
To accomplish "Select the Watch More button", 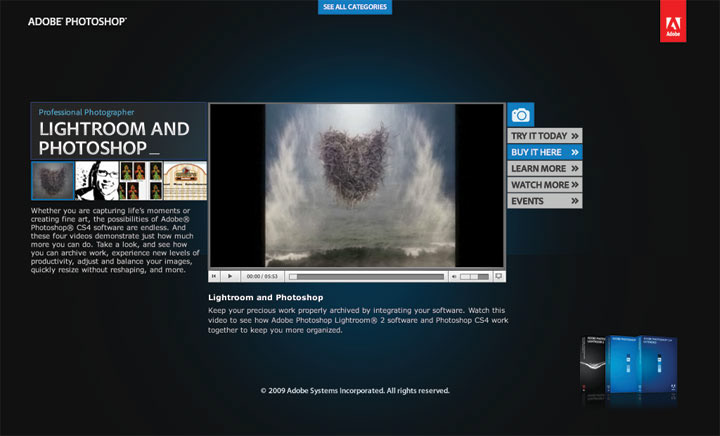I will (545, 184).
